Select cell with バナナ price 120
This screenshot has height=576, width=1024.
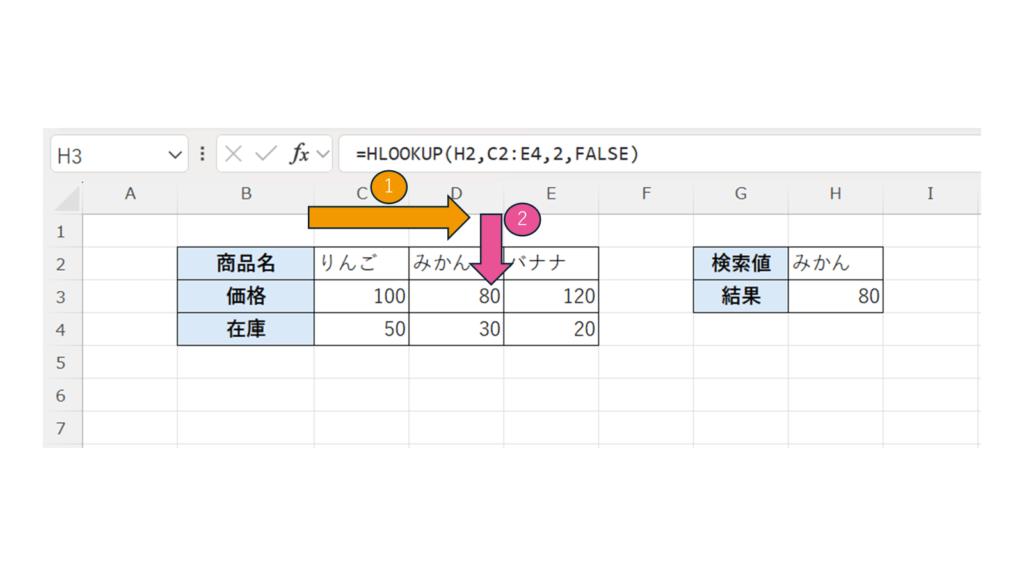pyautogui.click(x=551, y=296)
